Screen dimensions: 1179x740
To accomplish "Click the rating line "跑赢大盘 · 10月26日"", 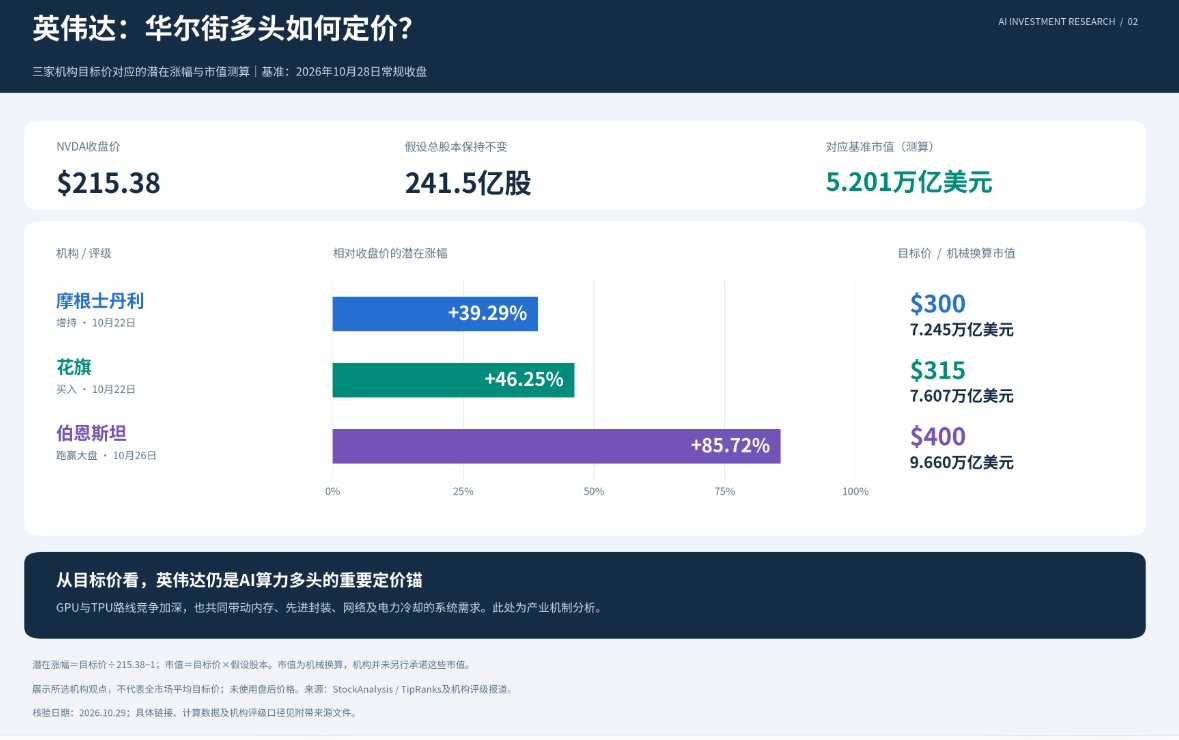I will (106, 456).
